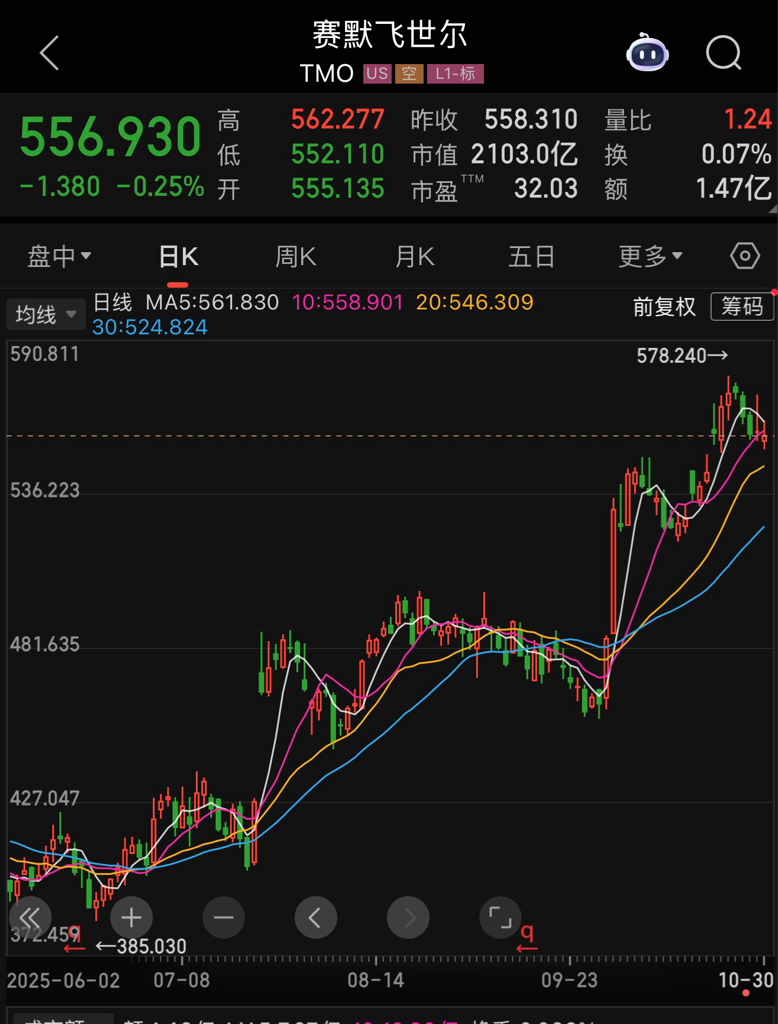Tap the 2025-06-02 date label

click(x=64, y=980)
